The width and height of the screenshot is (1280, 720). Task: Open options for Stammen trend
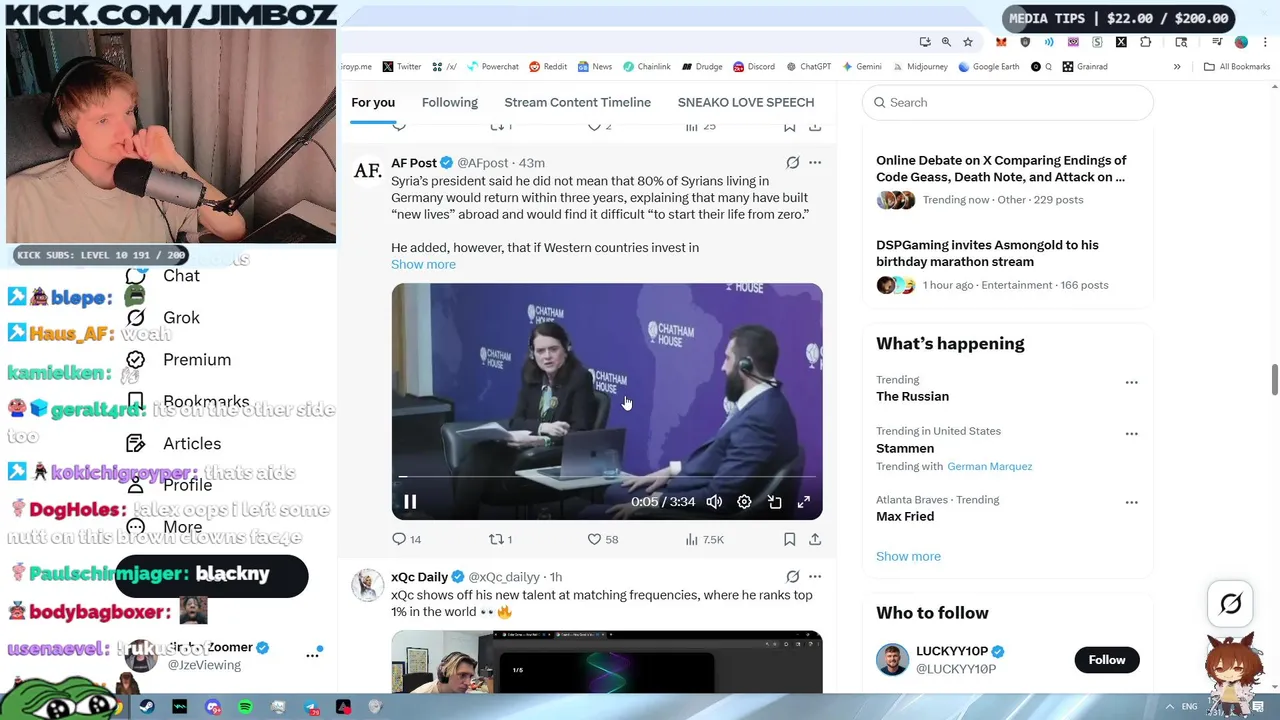pos(1131,433)
